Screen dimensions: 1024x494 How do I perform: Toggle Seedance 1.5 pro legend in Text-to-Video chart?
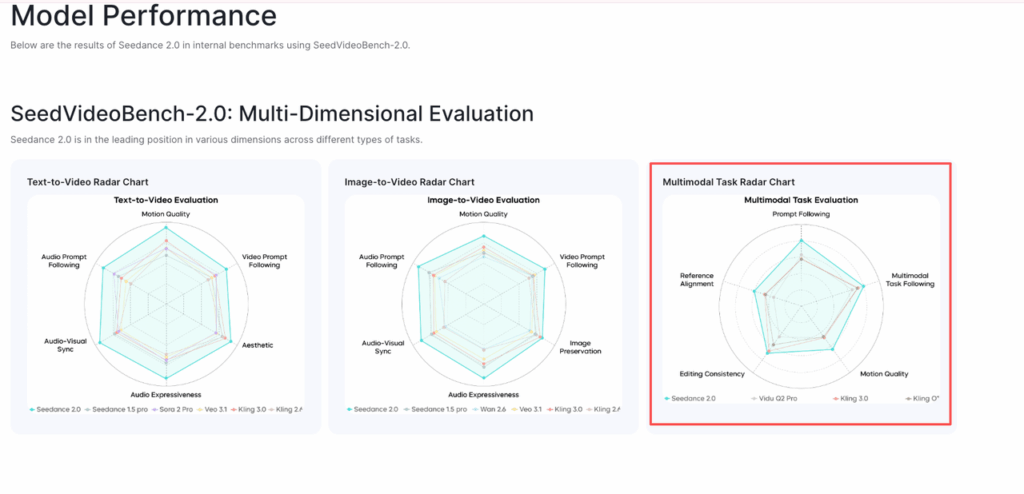[x=116, y=410]
